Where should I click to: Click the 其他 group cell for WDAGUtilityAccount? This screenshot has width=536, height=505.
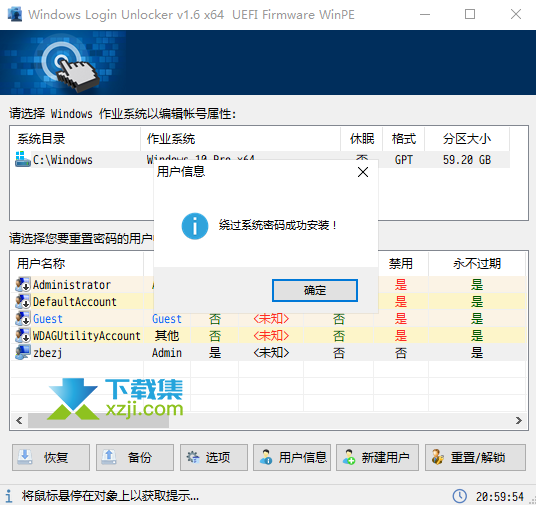point(167,336)
